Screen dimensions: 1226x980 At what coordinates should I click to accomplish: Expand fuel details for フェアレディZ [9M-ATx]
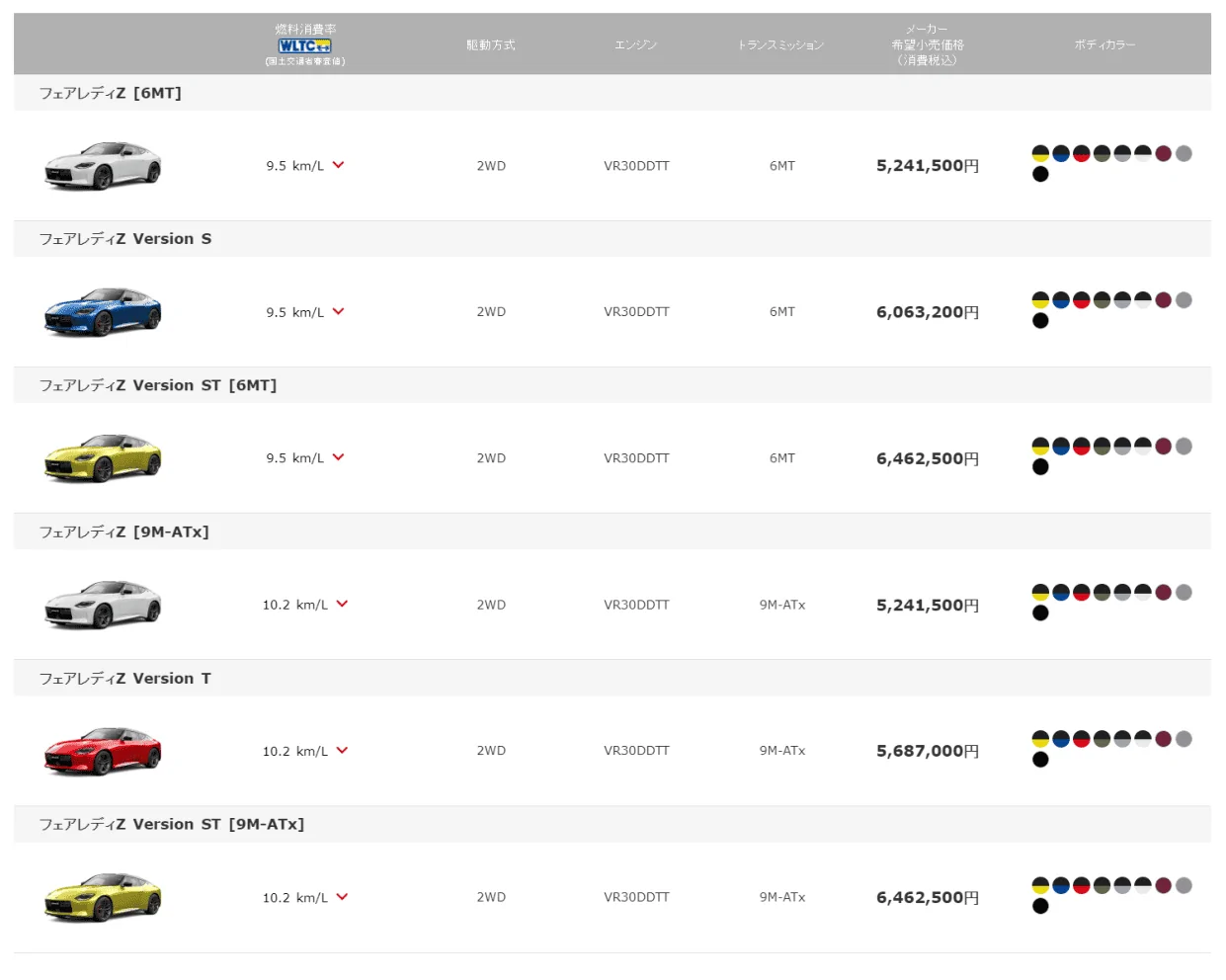342,604
